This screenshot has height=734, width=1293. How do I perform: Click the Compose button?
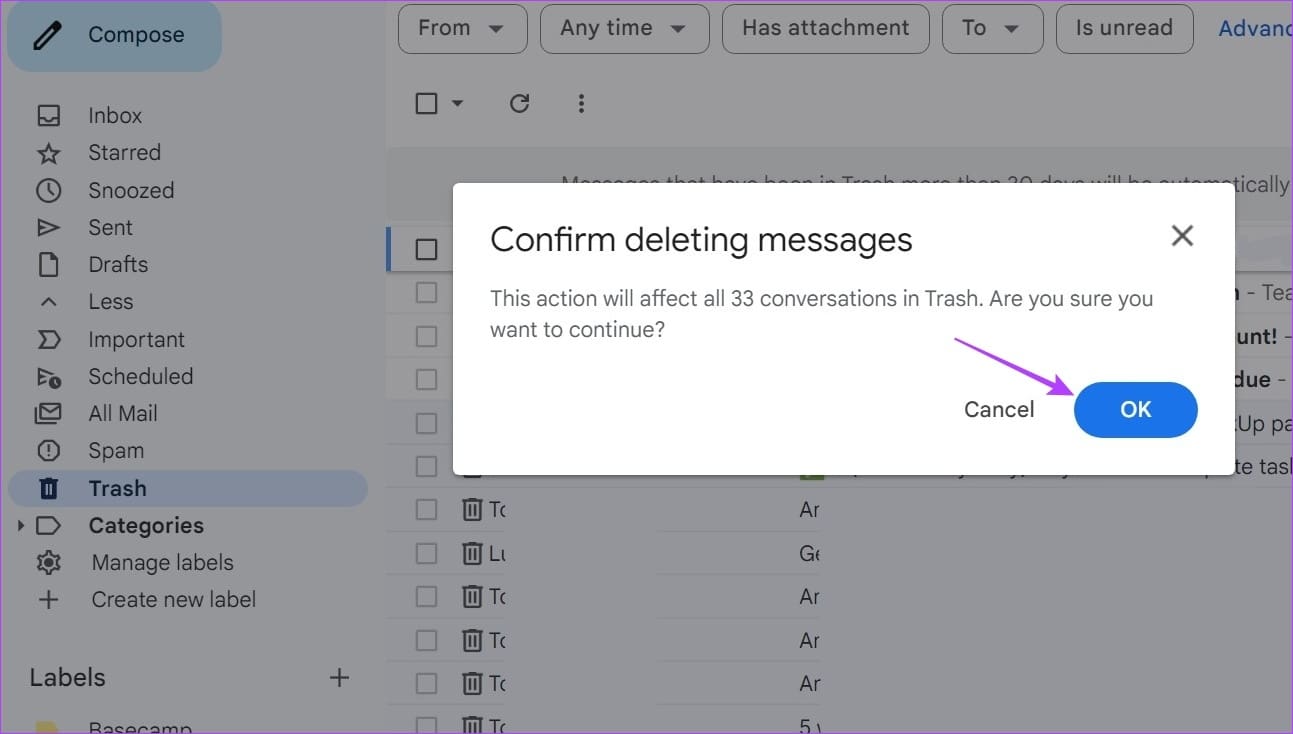pyautogui.click(x=114, y=35)
